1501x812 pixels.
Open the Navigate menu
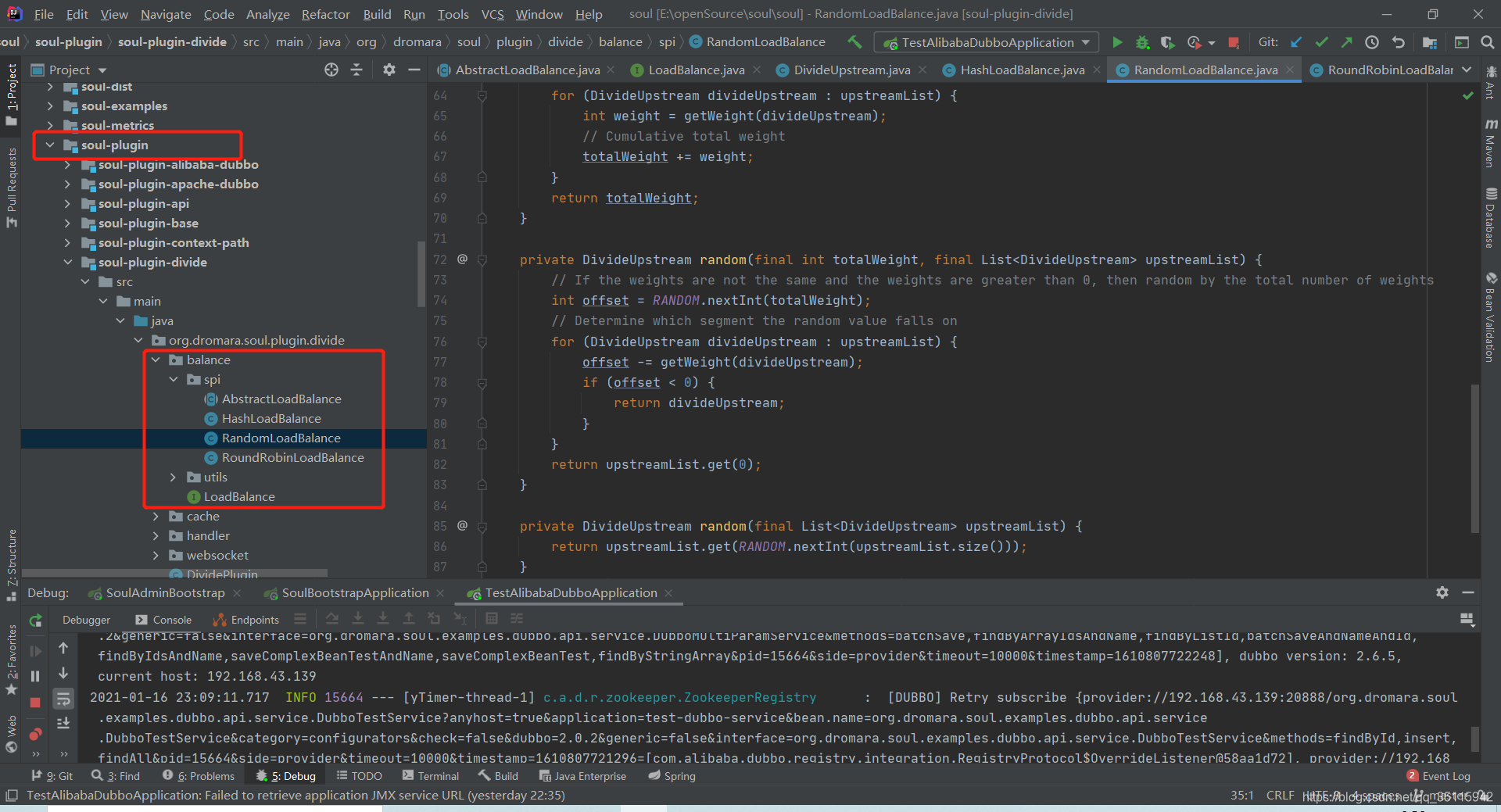166,14
